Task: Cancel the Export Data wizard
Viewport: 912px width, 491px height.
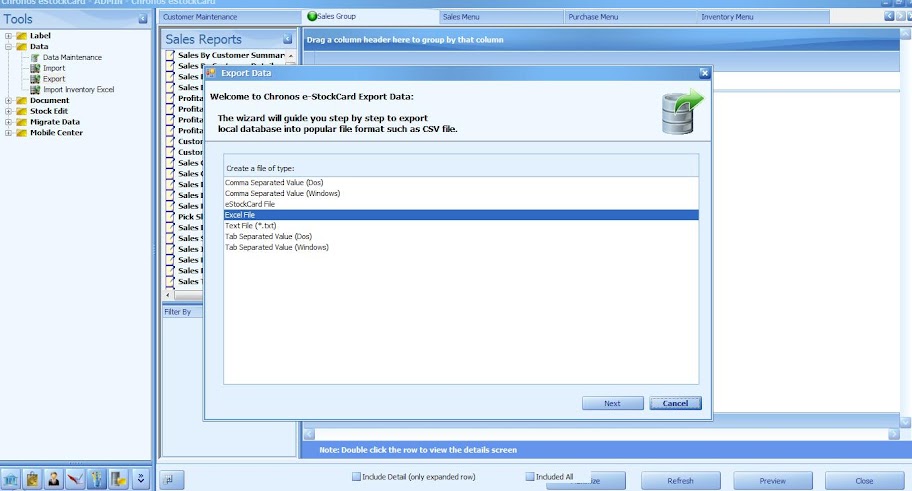Action: (x=675, y=403)
